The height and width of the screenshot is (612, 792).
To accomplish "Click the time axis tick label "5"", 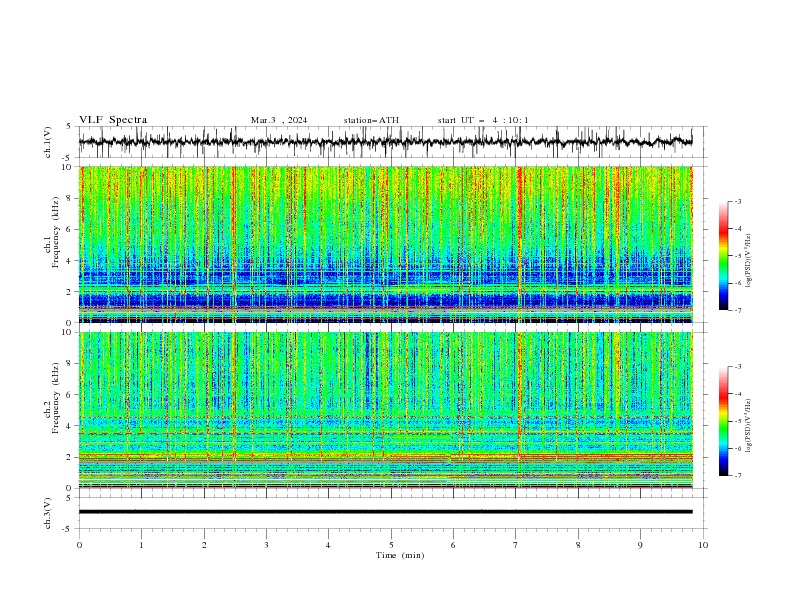I will (391, 545).
